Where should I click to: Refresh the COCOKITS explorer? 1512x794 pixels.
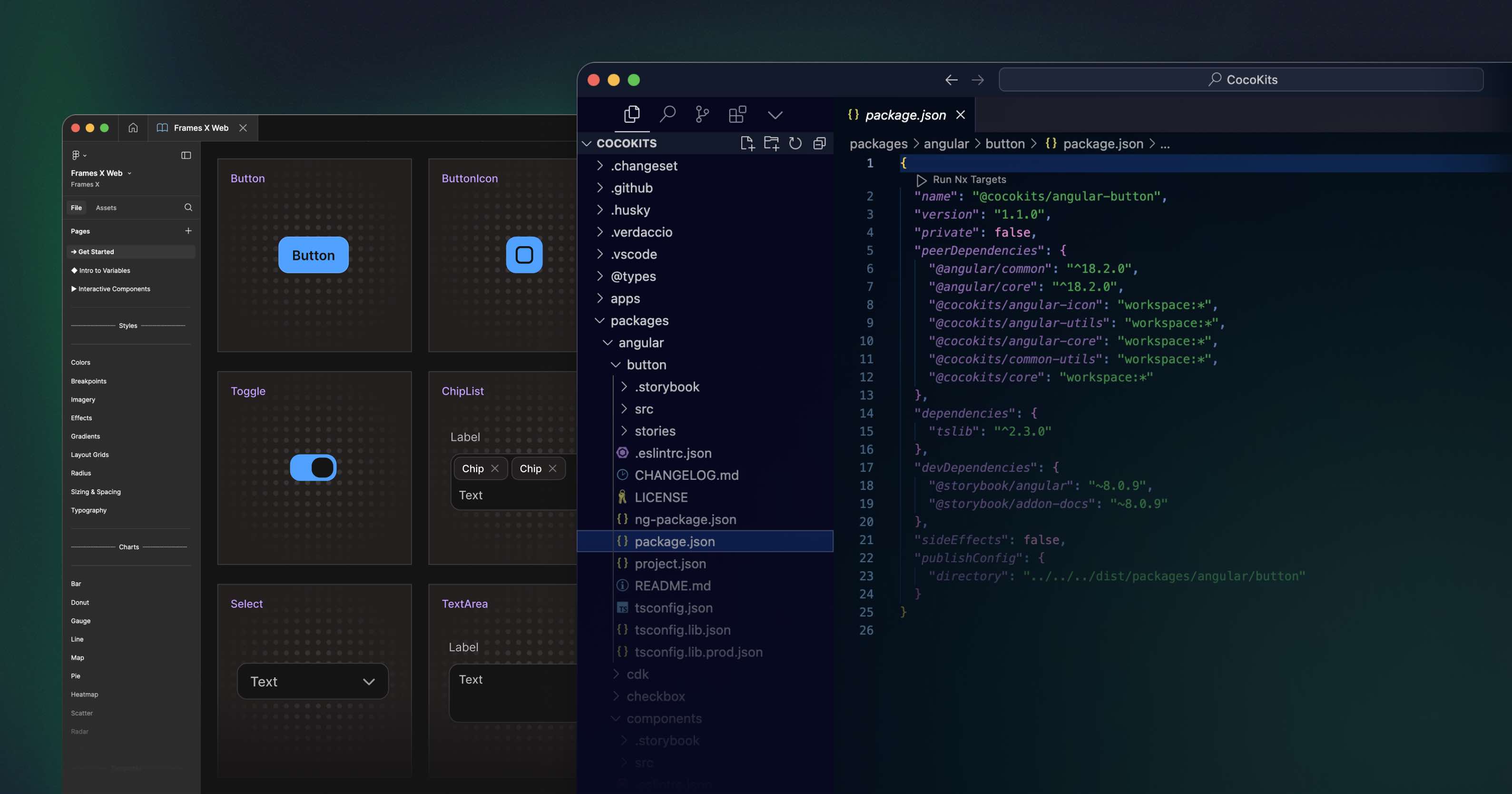tap(795, 143)
